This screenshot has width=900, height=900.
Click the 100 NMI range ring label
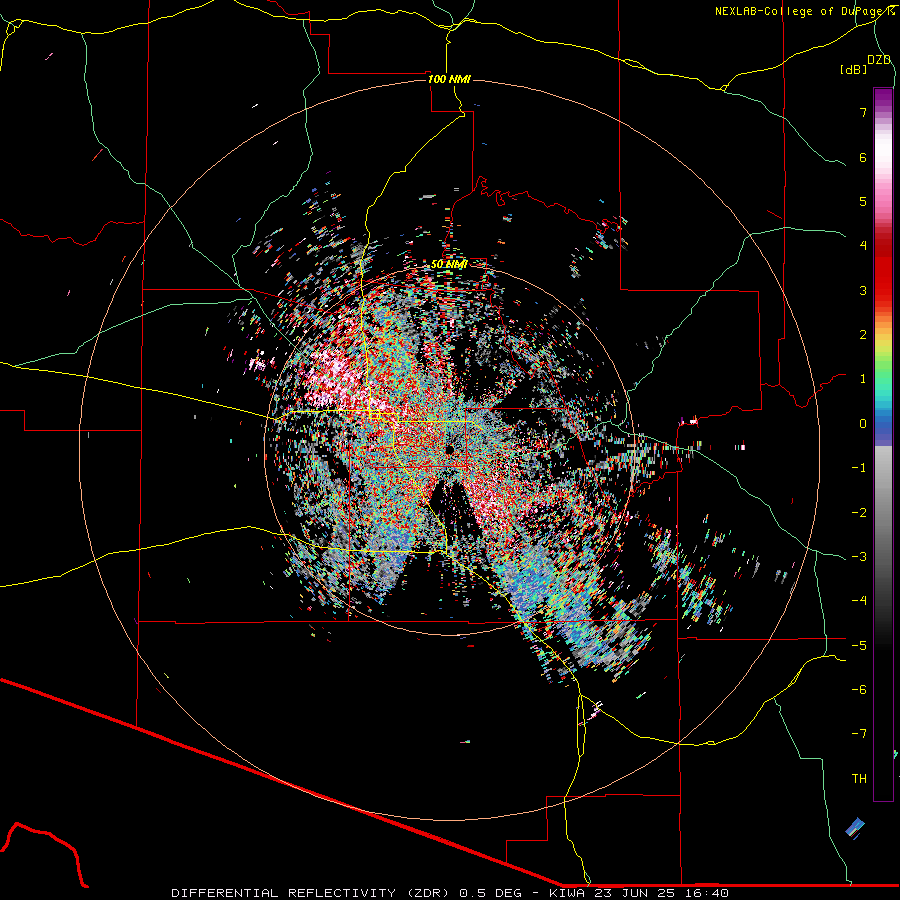tap(449, 79)
